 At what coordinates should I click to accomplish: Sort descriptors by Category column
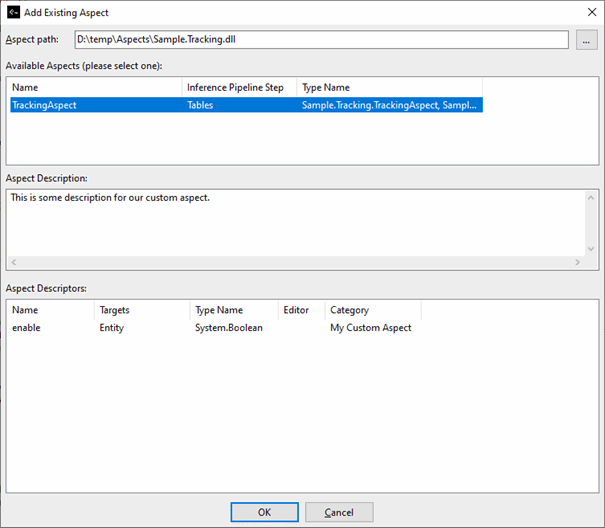372,310
